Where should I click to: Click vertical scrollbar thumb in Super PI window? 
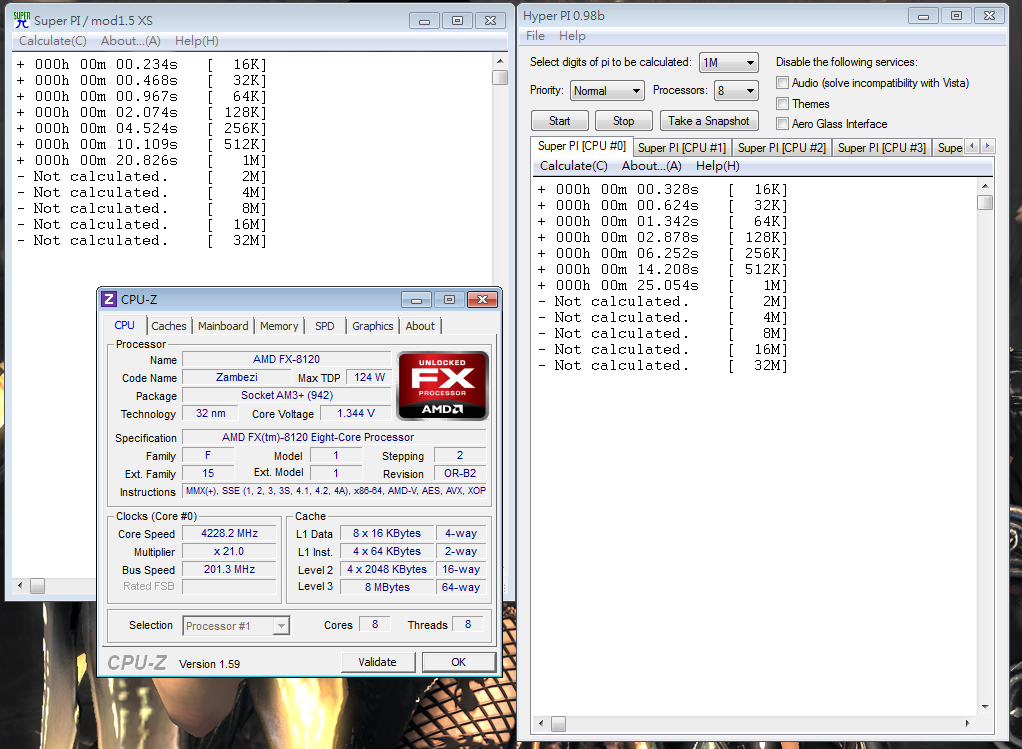(500, 78)
